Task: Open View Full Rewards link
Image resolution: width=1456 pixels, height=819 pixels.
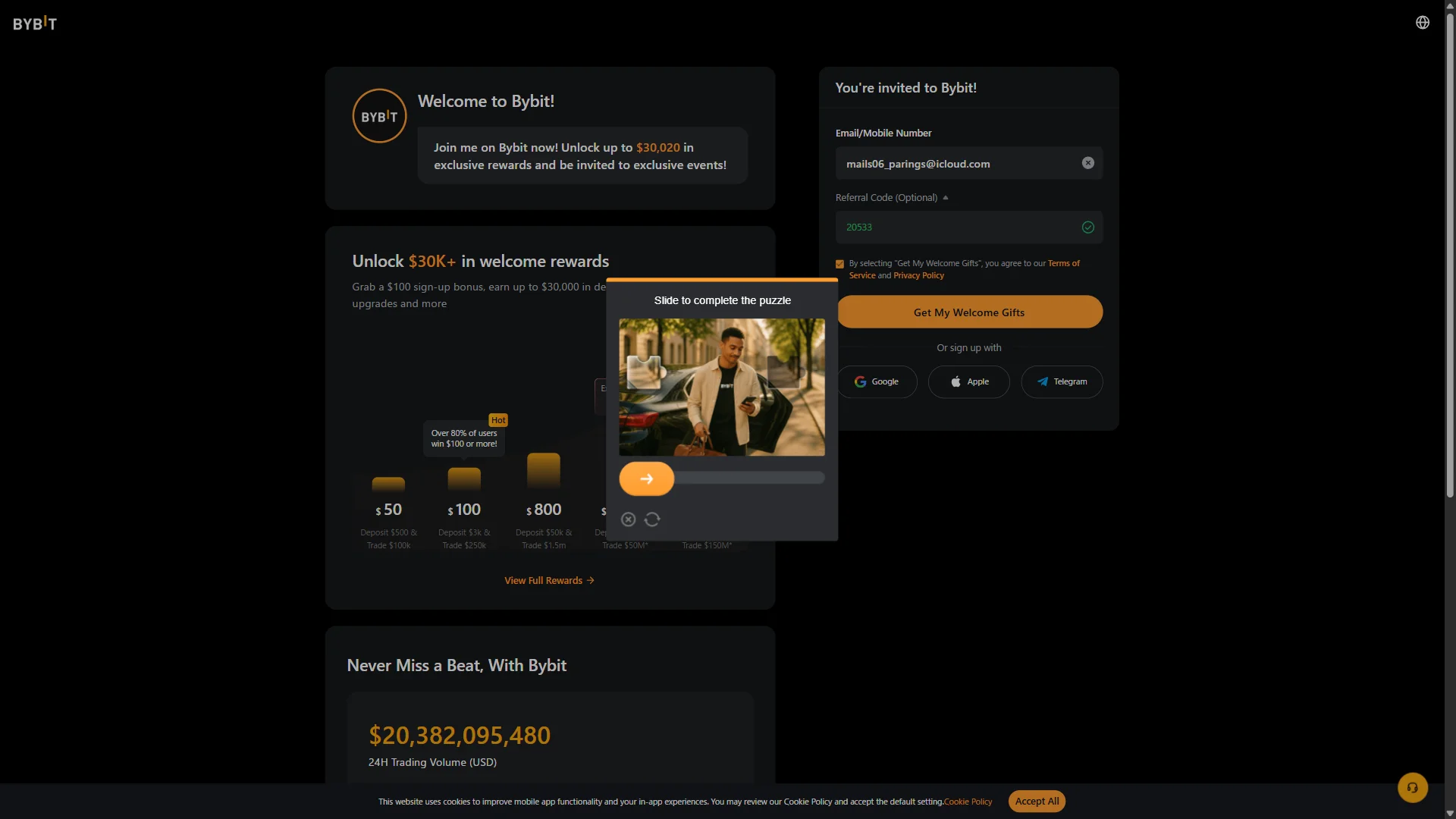Action: click(550, 580)
